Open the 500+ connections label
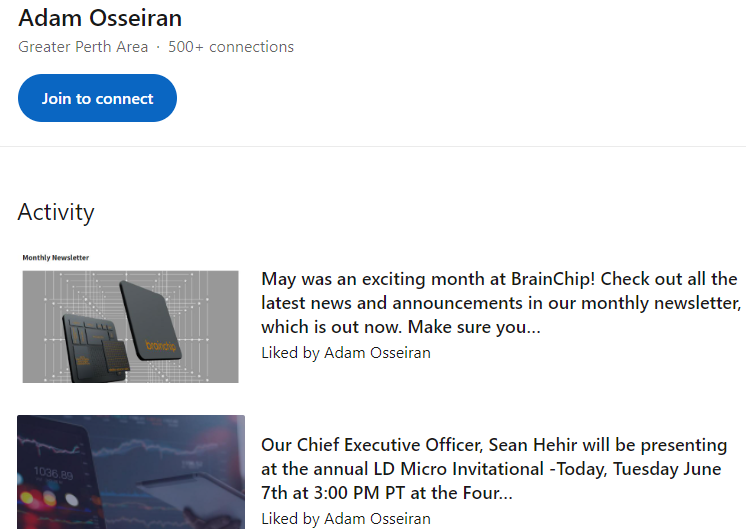Screen dimensions: 746x529 231,47
